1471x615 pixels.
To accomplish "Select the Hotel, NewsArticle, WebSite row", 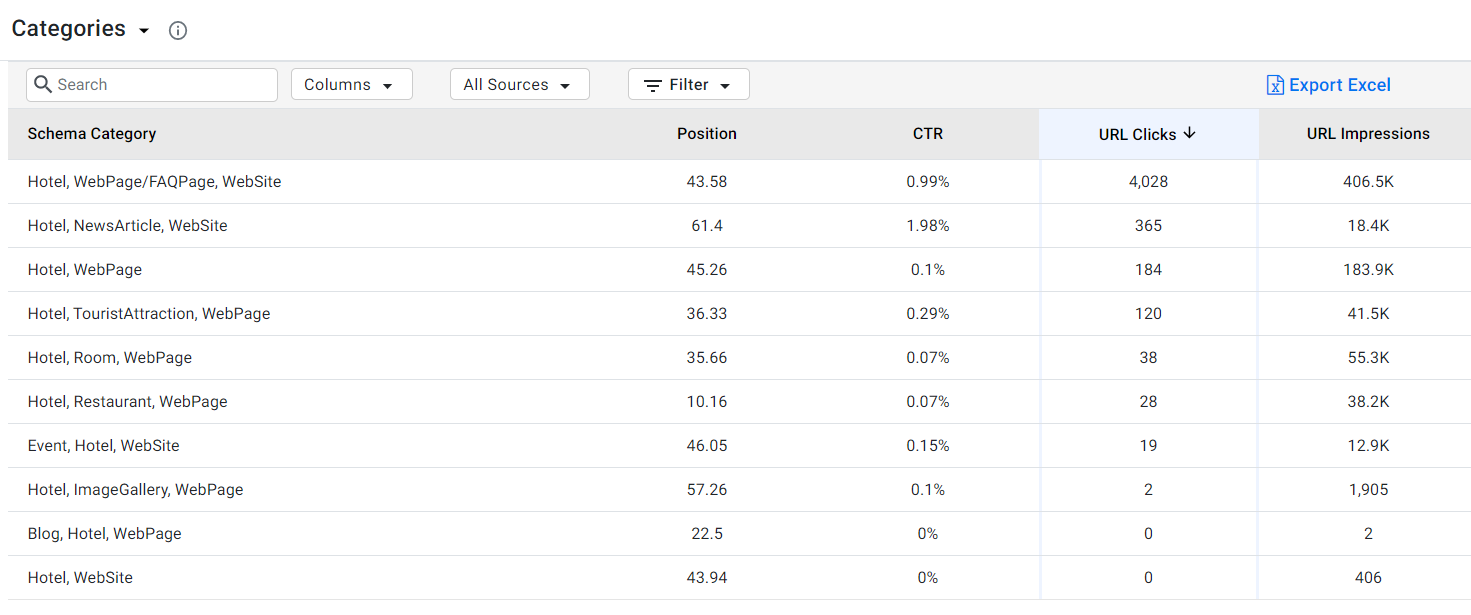I will (739, 226).
